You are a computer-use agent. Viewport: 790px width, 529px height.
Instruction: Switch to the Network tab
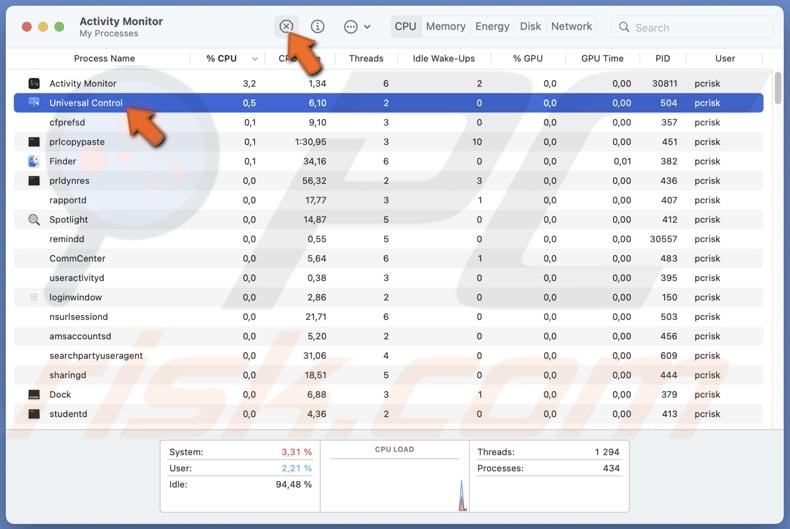click(x=572, y=26)
